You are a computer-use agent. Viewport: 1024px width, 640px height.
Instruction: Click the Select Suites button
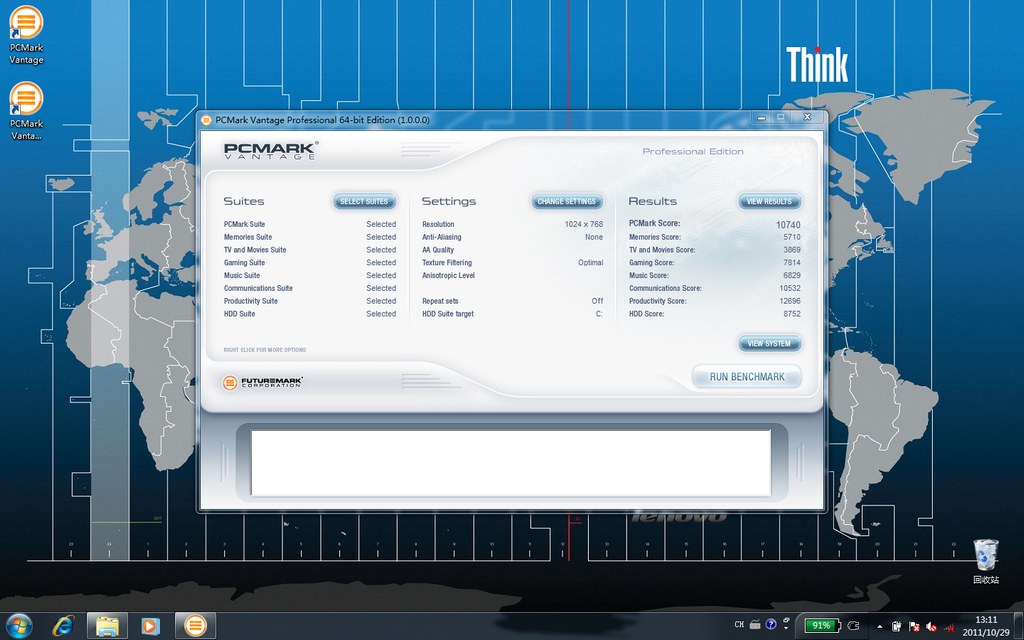click(364, 201)
